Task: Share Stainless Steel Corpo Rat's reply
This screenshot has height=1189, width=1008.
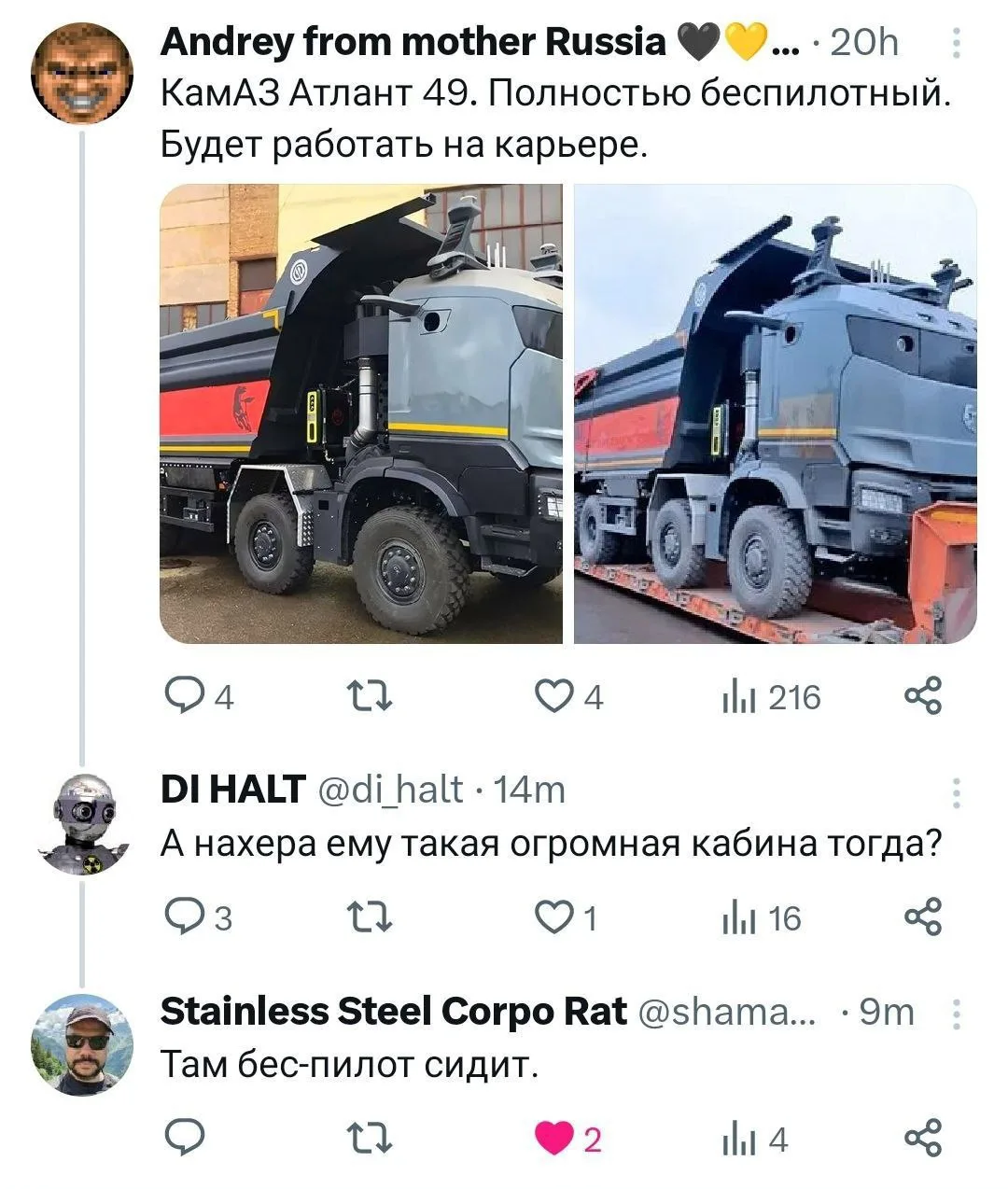Action: pos(924,1140)
